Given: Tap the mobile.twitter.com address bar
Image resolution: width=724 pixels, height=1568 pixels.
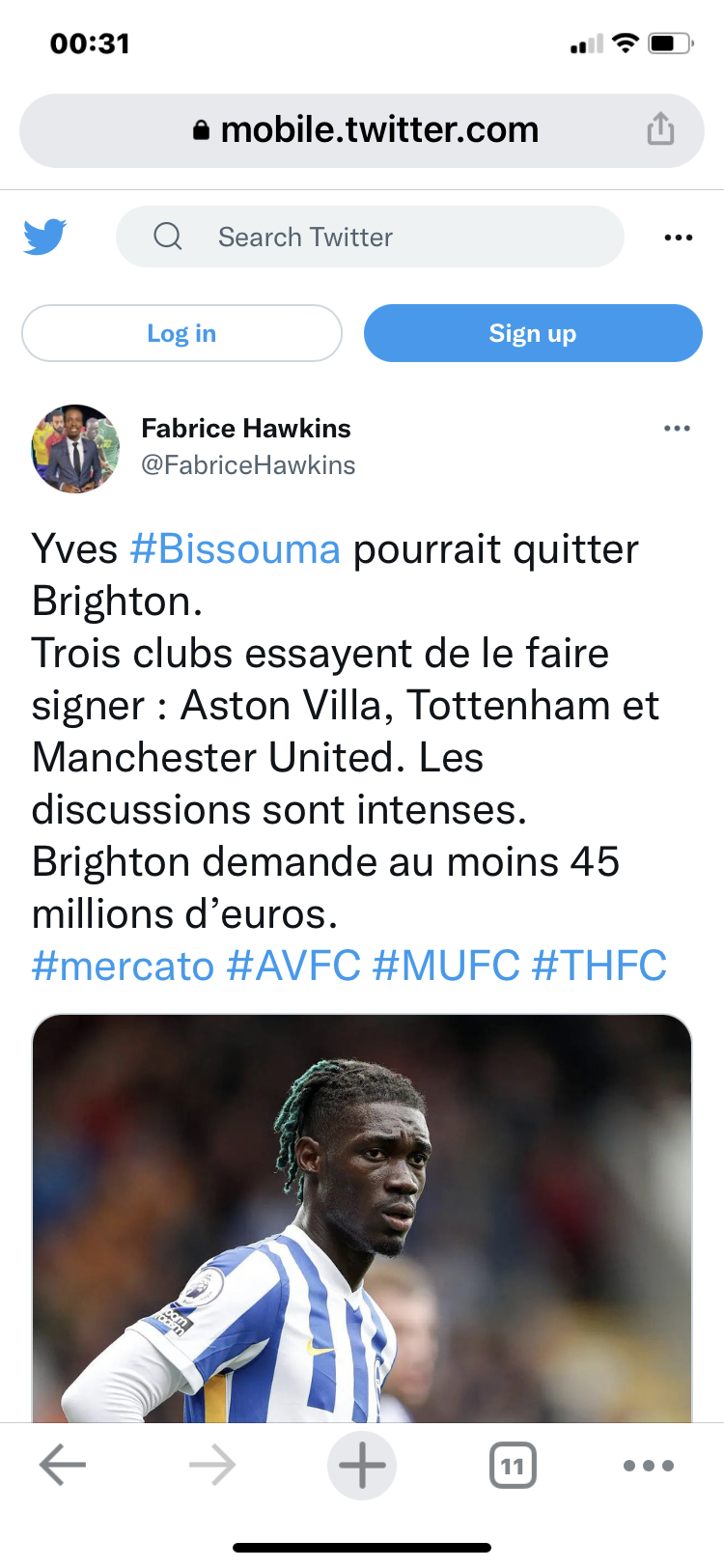Looking at the screenshot, I should (362, 130).
